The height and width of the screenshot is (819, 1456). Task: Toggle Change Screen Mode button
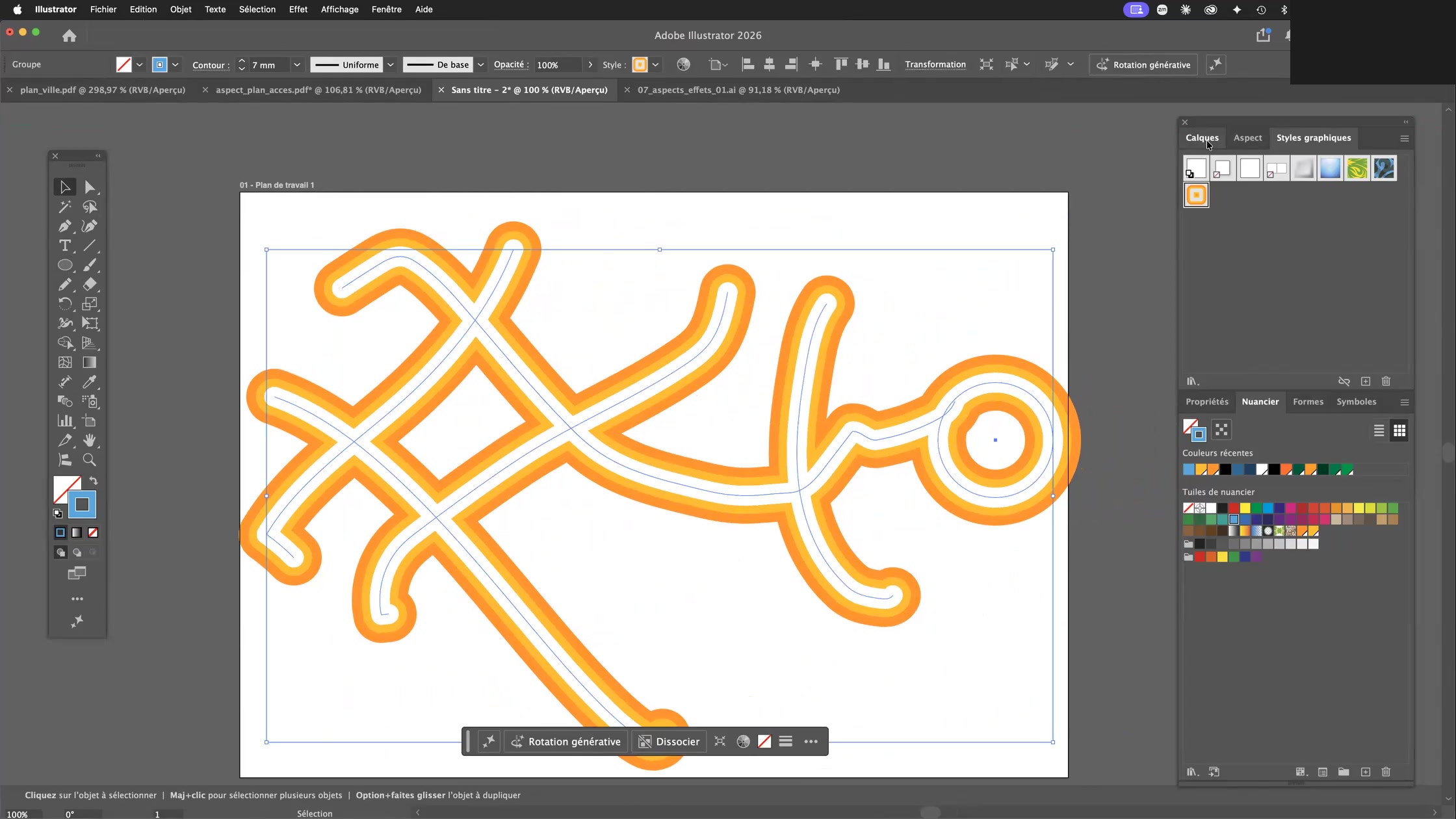click(77, 573)
